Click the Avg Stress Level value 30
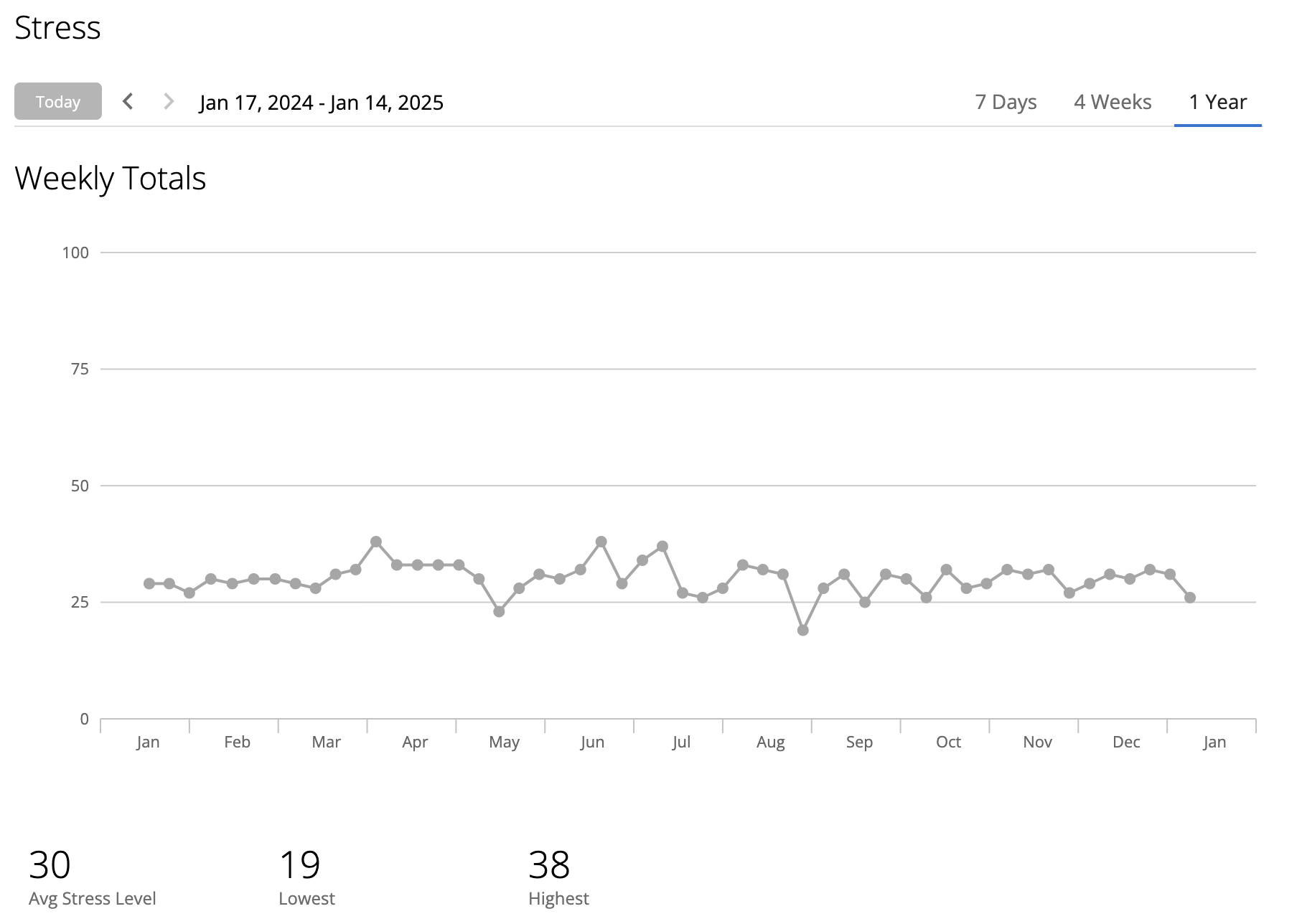This screenshot has width=1302, height=924. pyautogui.click(x=50, y=864)
